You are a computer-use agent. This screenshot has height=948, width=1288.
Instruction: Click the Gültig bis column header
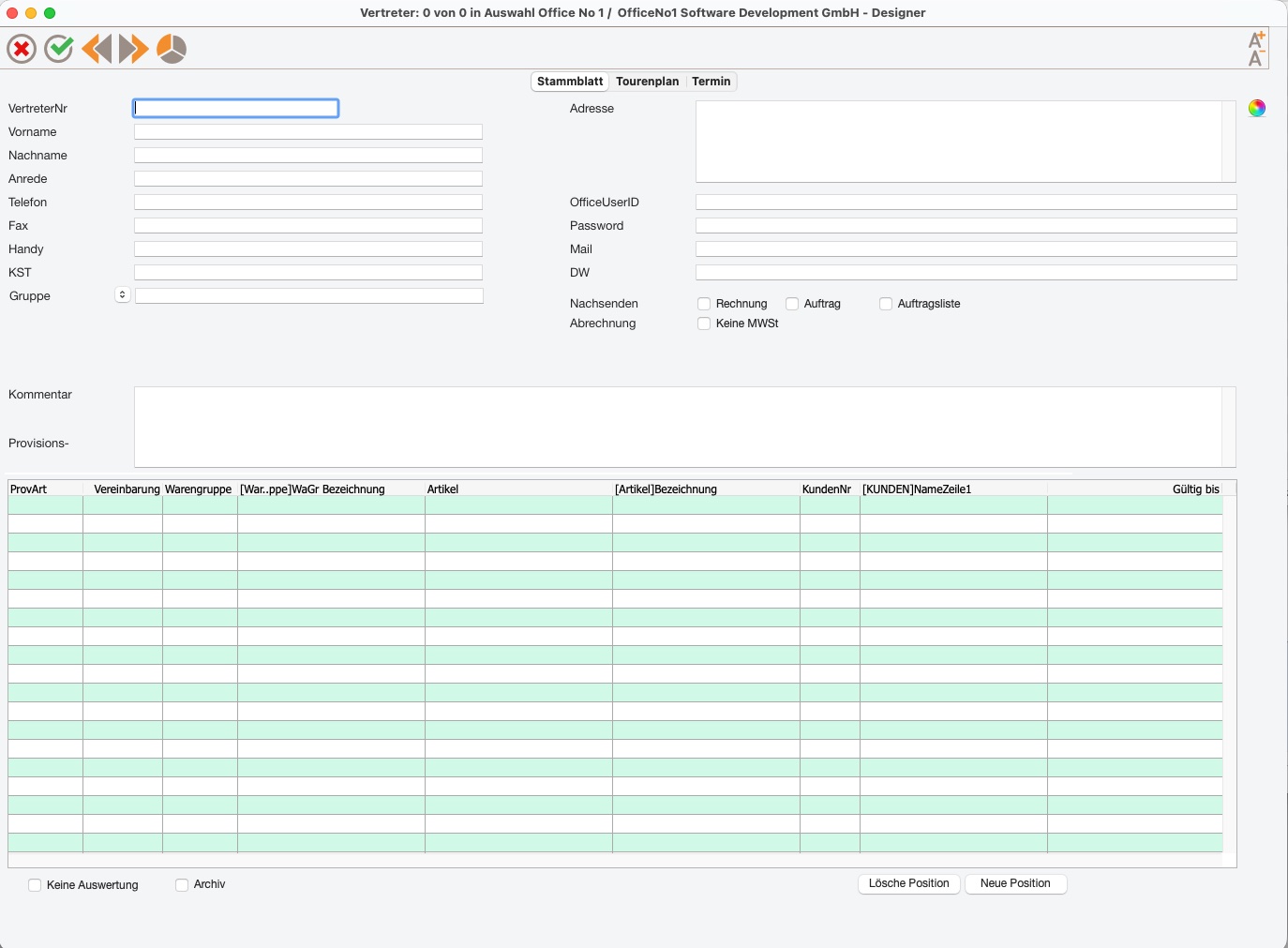[x=1135, y=489]
